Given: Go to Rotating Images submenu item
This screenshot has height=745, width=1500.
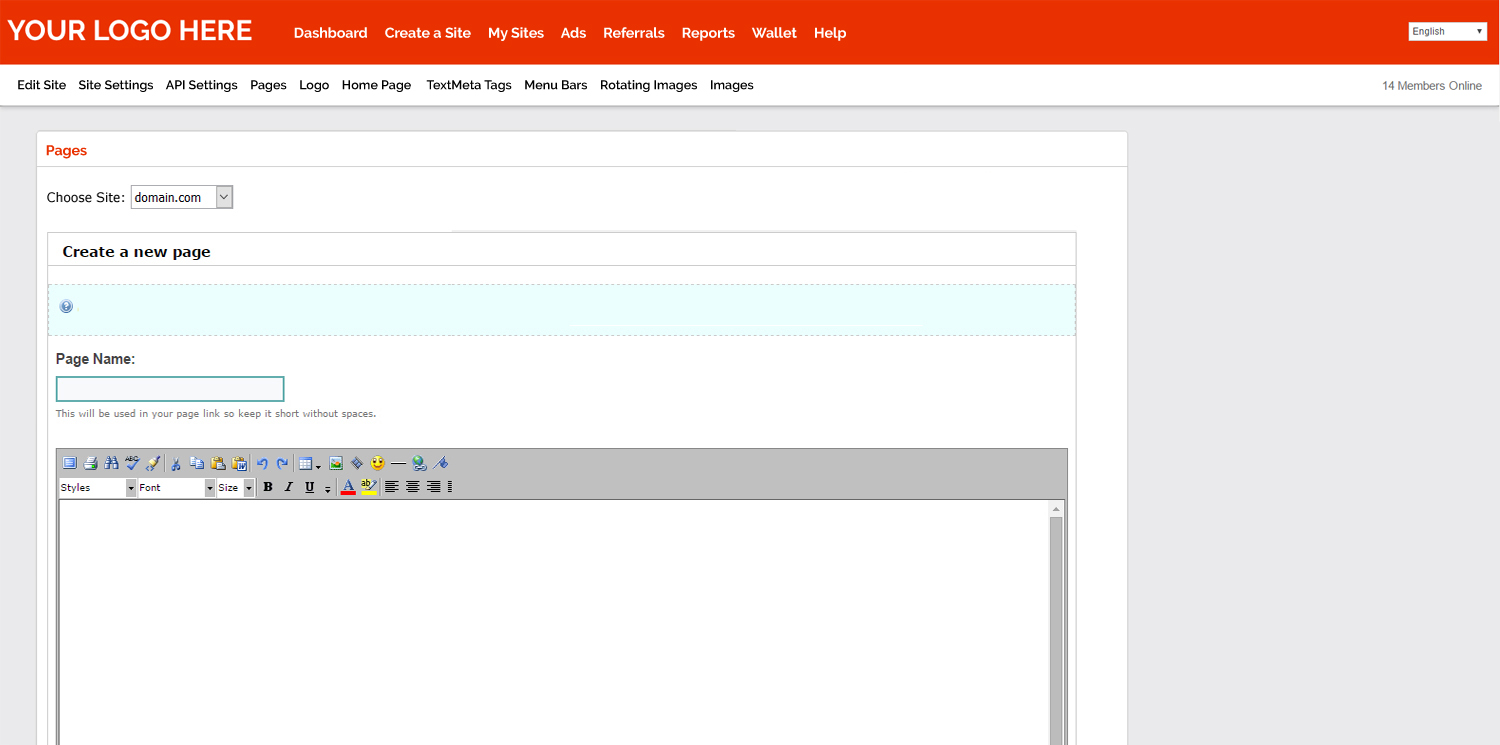Looking at the screenshot, I should coord(648,85).
